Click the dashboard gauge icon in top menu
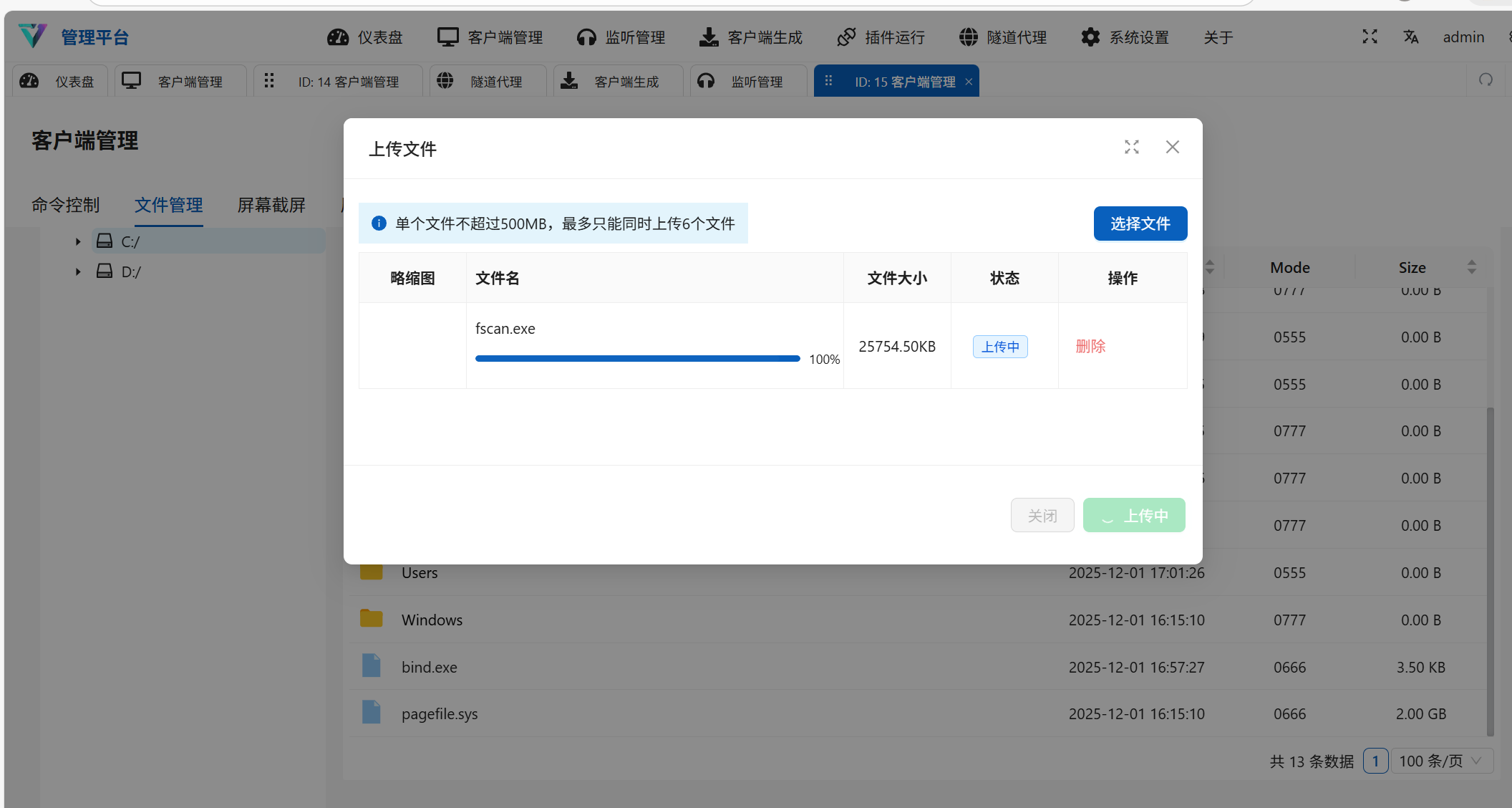 pos(338,37)
